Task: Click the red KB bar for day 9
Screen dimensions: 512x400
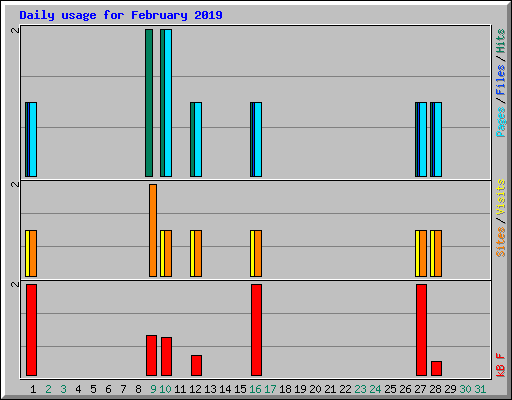Action: tap(151, 355)
